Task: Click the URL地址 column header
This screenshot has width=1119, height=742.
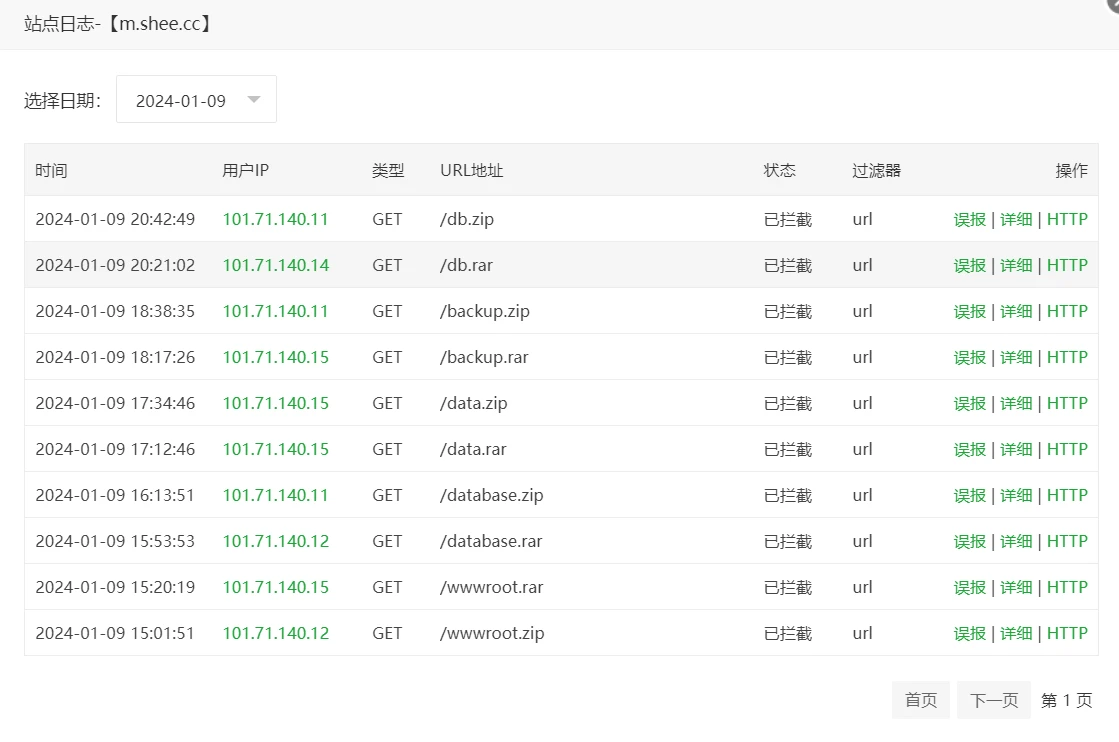Action: (471, 170)
